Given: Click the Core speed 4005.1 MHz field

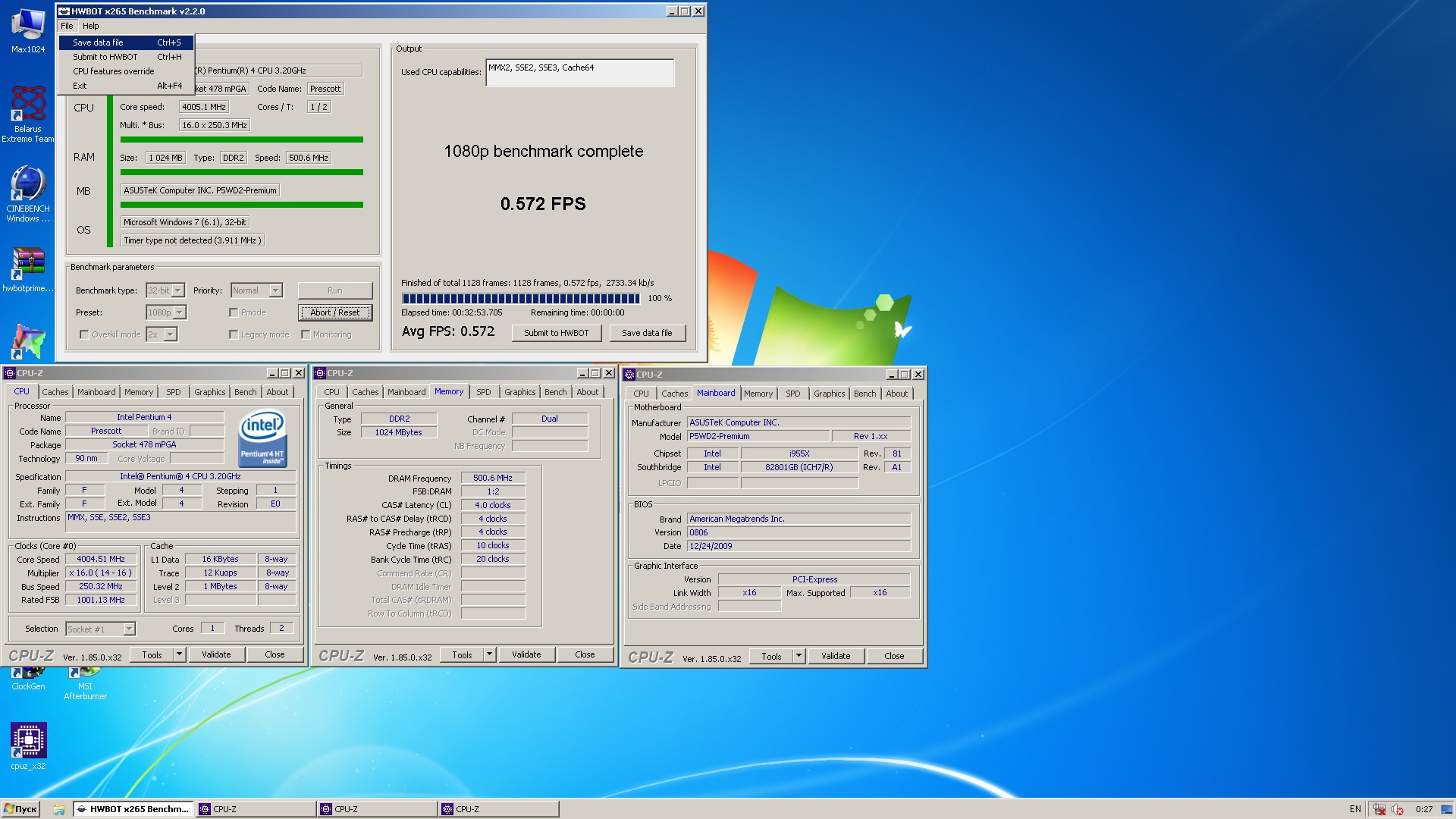Looking at the screenshot, I should (x=204, y=107).
